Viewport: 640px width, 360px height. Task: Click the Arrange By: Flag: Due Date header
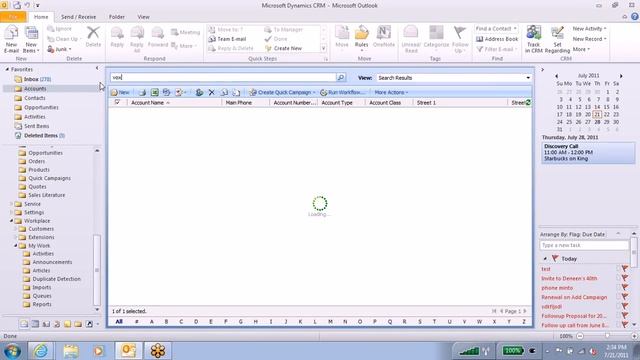tap(573, 234)
